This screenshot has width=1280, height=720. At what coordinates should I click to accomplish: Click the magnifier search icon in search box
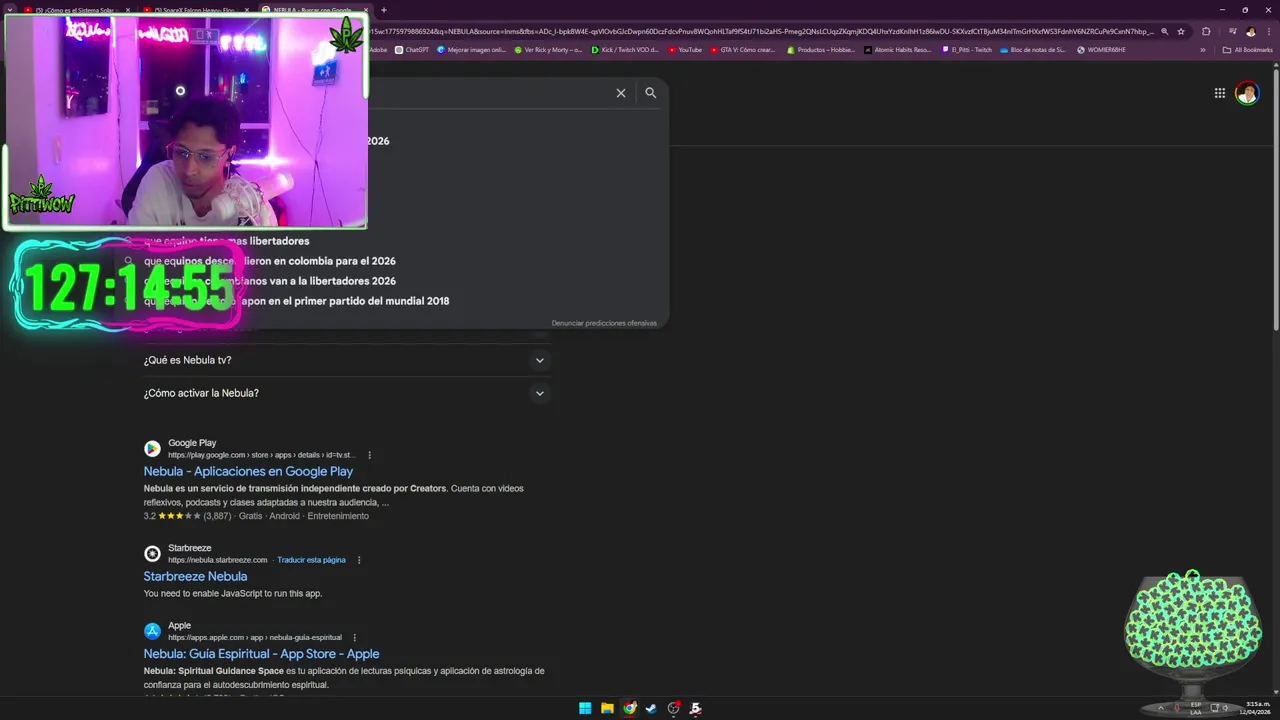point(651,93)
